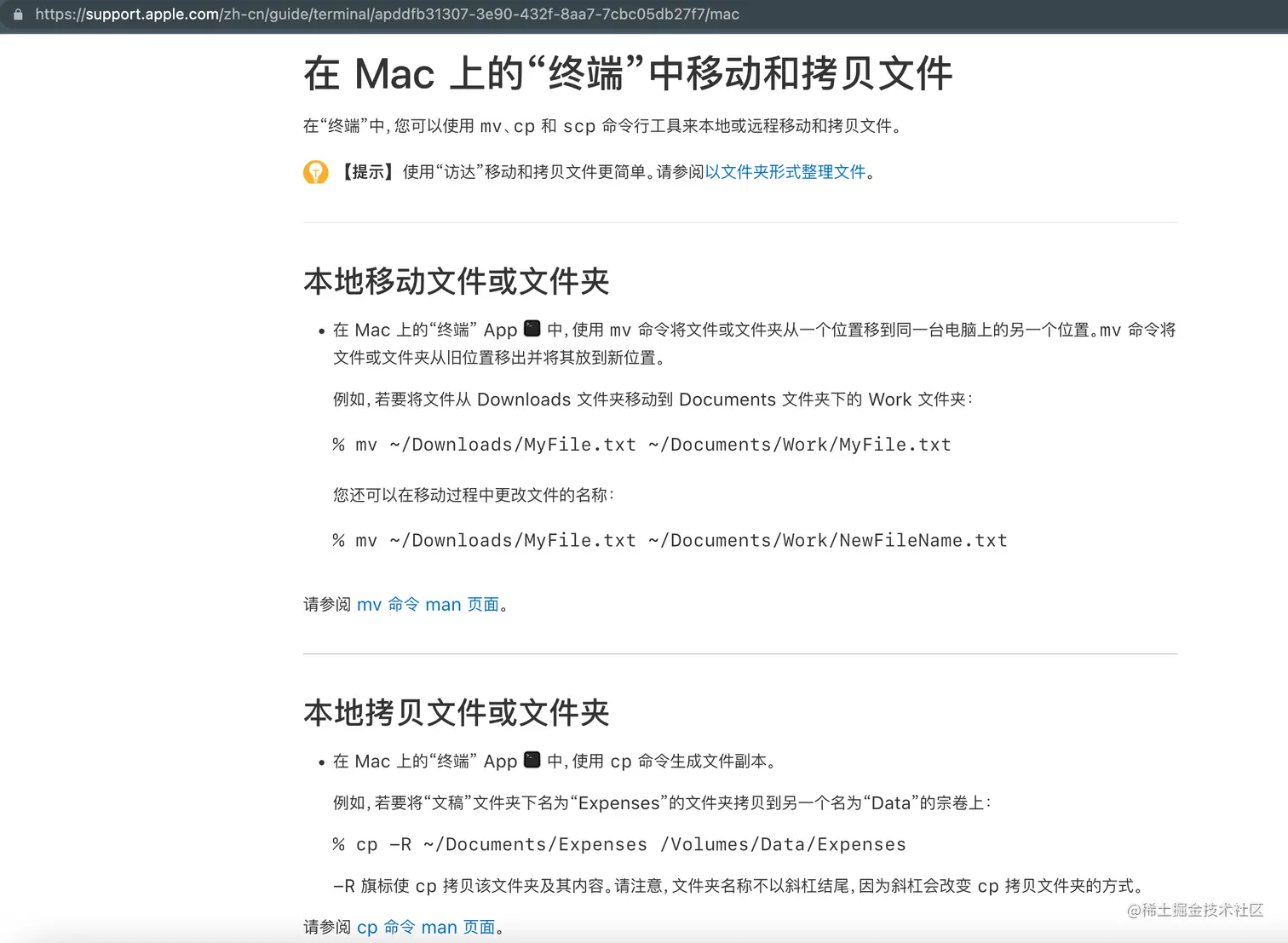Click the example sentence about Expenses 文件夹

pos(662,802)
